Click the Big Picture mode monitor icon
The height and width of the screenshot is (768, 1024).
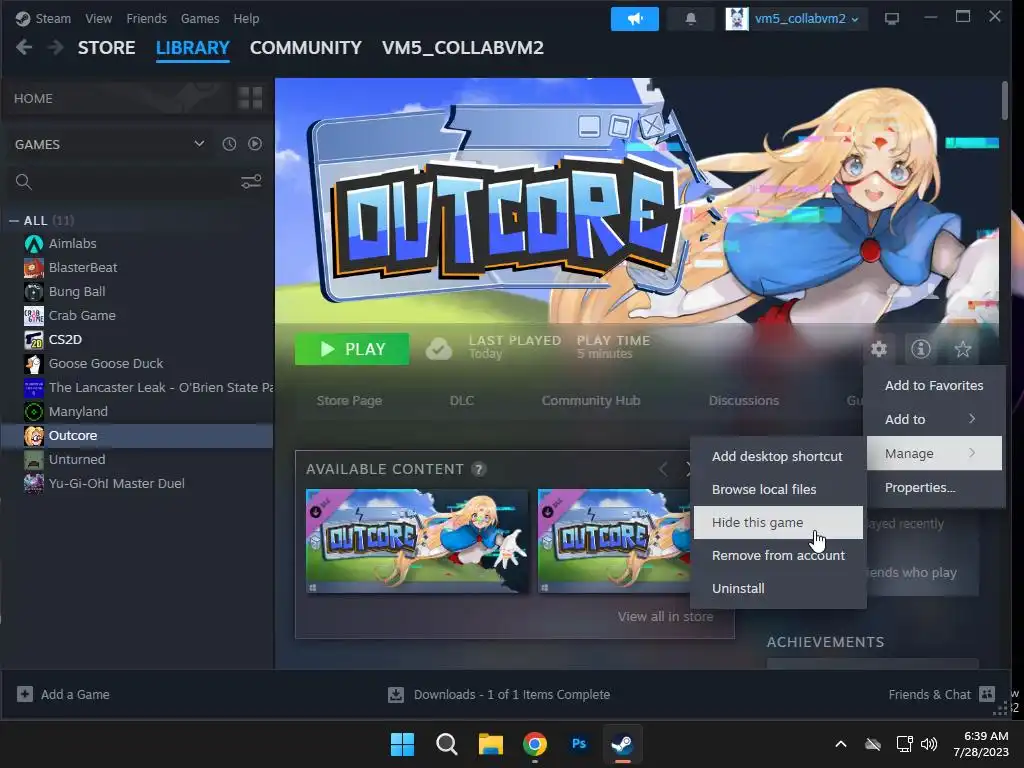pyautogui.click(x=891, y=19)
